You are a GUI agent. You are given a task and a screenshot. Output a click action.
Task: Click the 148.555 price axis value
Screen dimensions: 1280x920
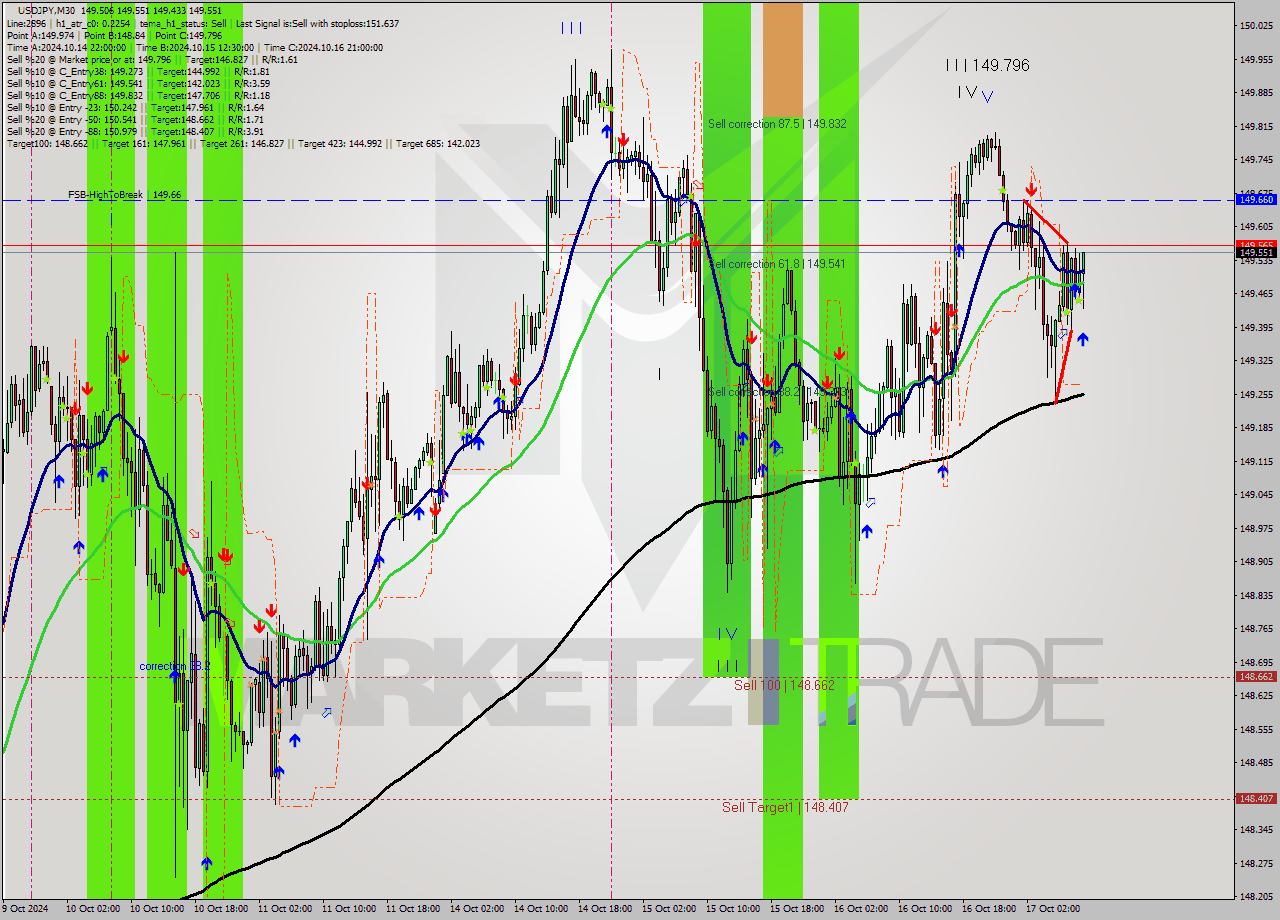point(1257,730)
